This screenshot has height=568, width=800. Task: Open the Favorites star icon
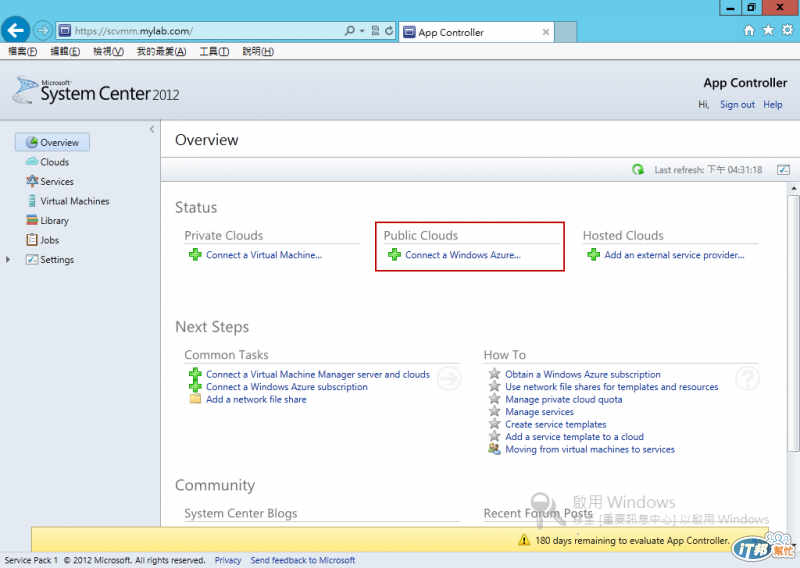[x=768, y=31]
